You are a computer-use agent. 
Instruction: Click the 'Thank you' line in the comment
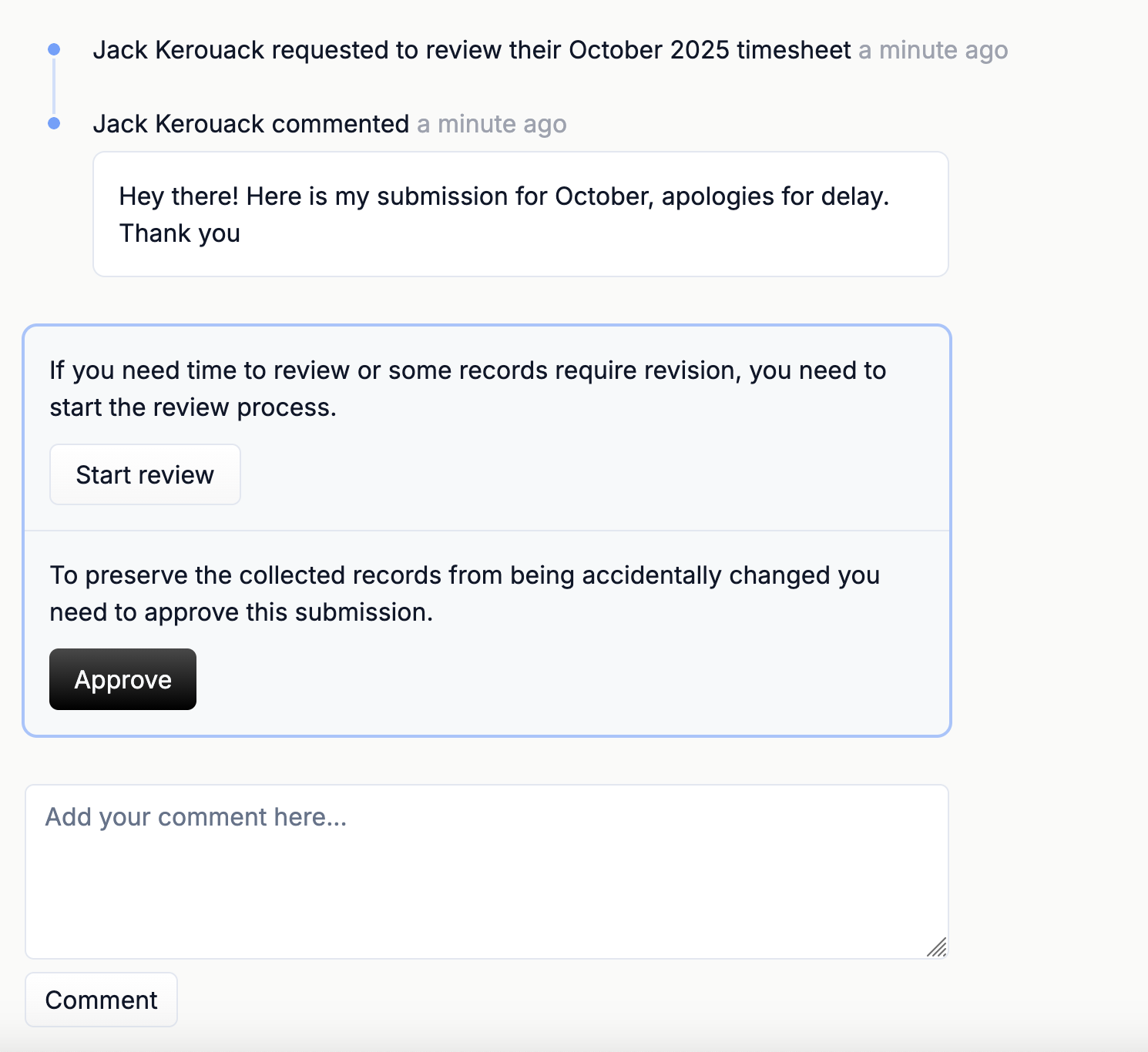click(180, 233)
